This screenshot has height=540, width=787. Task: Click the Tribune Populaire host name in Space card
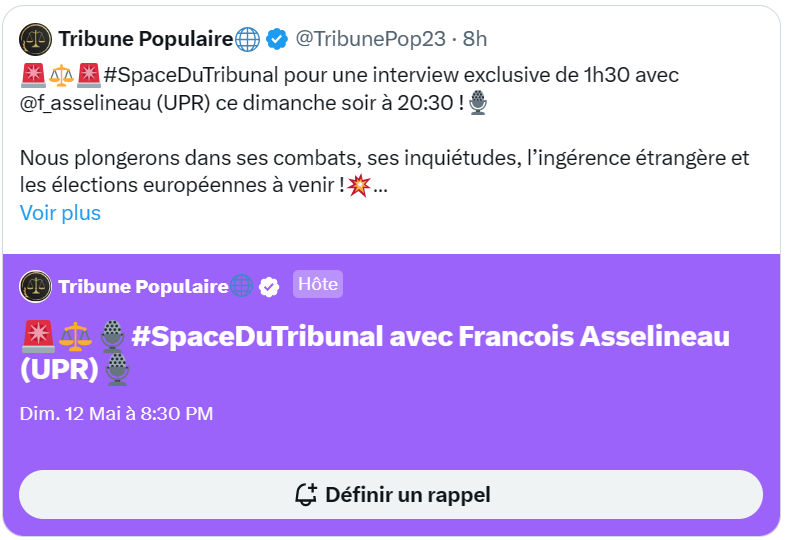pos(144,287)
